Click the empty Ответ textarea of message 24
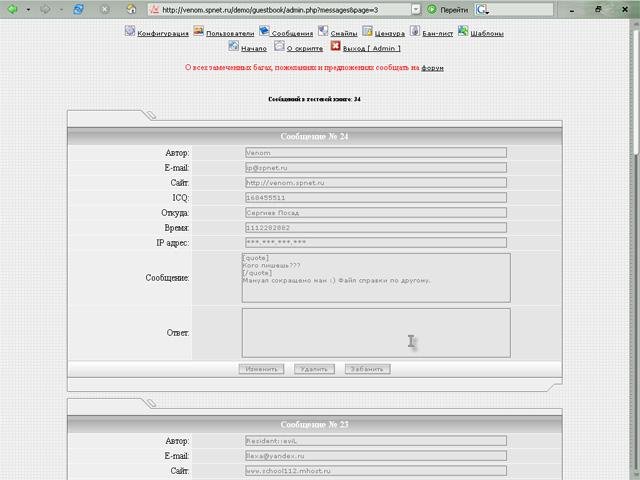 376,333
